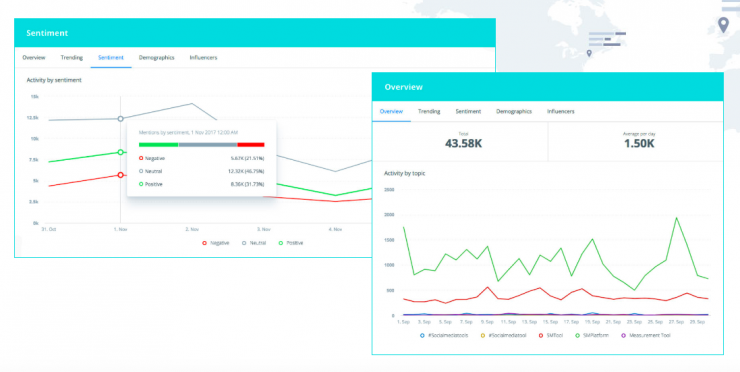Click the Average per day 1.50K value
Screen dimensions: 740x372
tap(639, 144)
